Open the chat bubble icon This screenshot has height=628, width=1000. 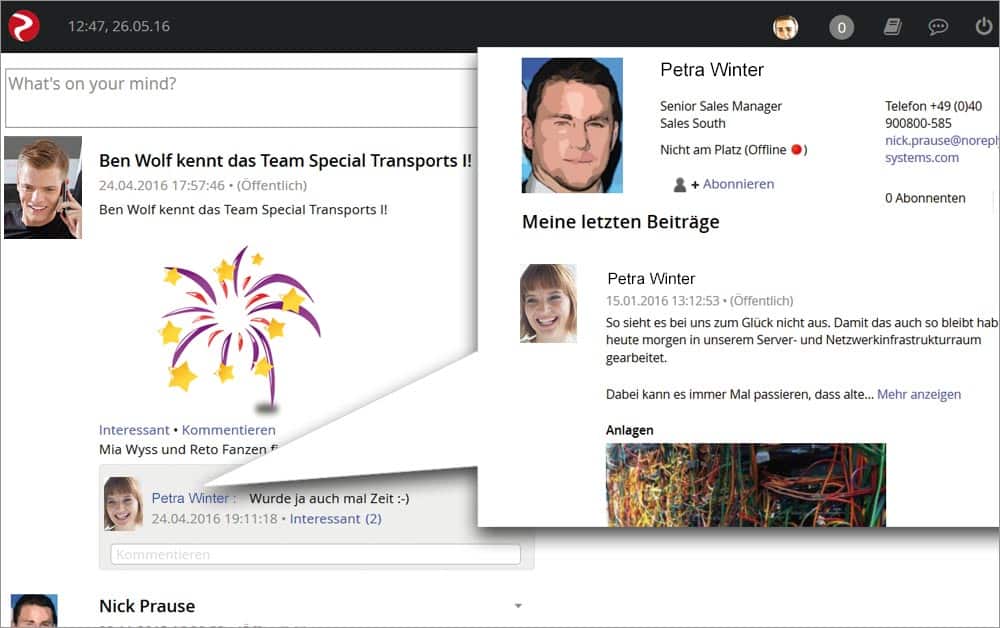[x=938, y=27]
